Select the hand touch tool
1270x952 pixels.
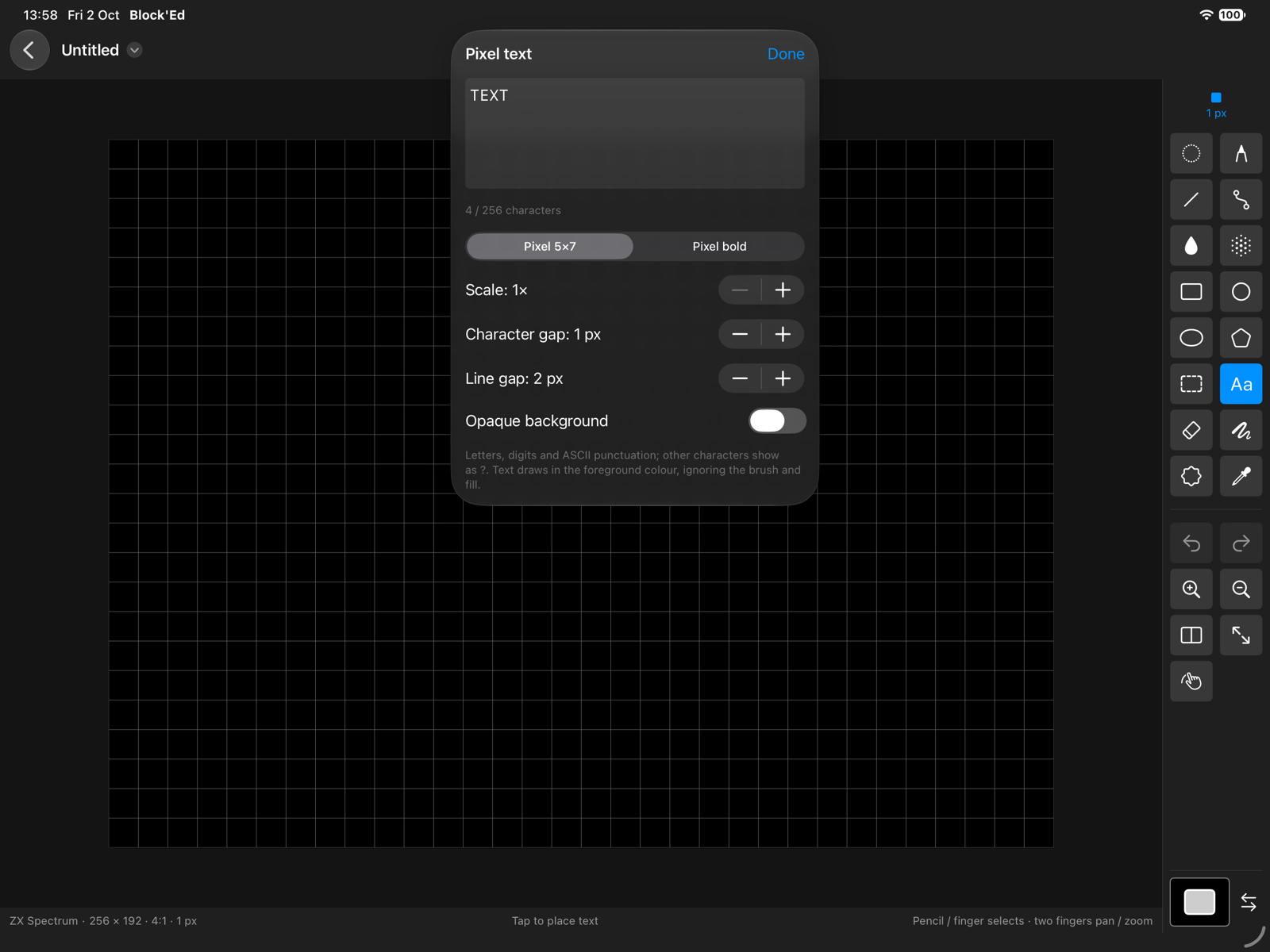tap(1191, 681)
